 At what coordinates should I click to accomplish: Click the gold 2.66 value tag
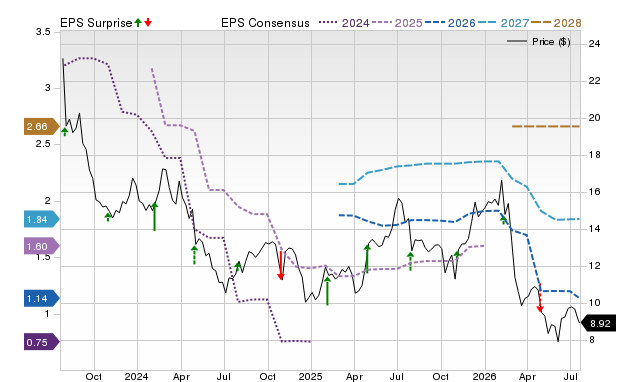tap(41, 127)
